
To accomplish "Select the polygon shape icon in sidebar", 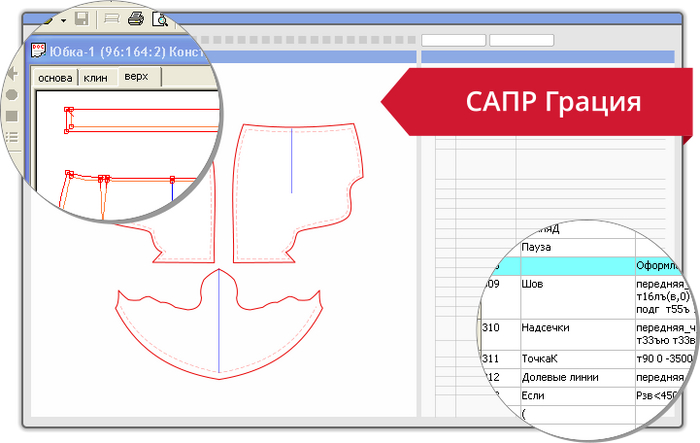I will point(12,95).
